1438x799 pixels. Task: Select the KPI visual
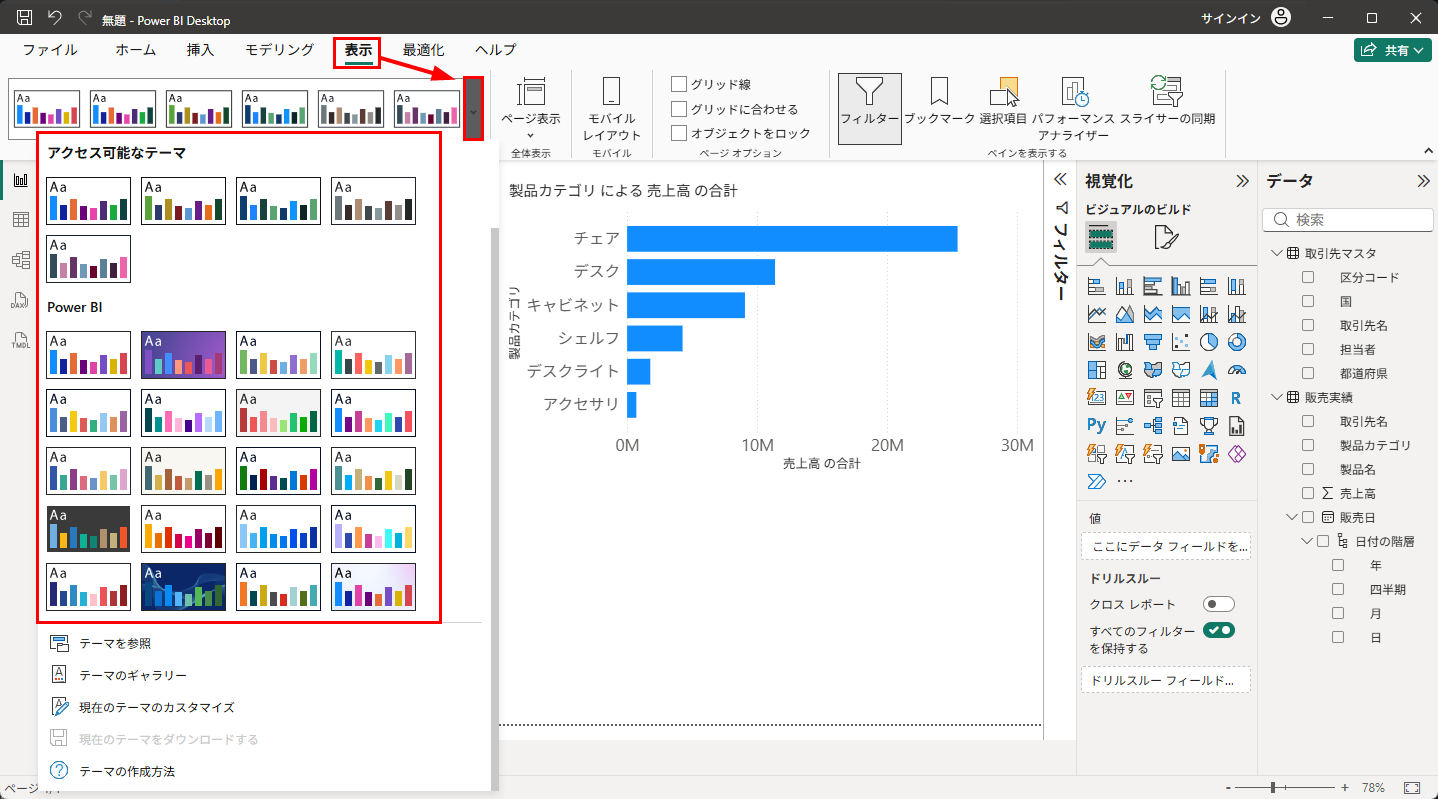[1124, 398]
